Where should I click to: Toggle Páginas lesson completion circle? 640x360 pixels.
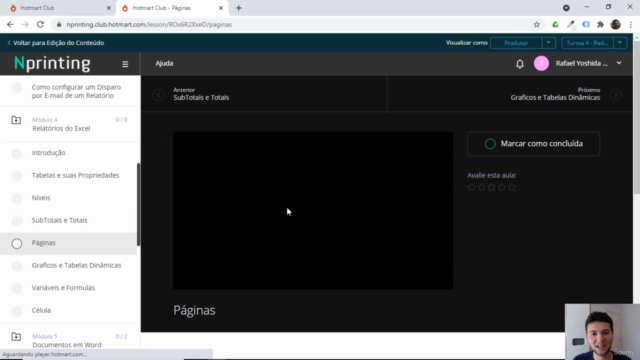pyautogui.click(x=17, y=243)
